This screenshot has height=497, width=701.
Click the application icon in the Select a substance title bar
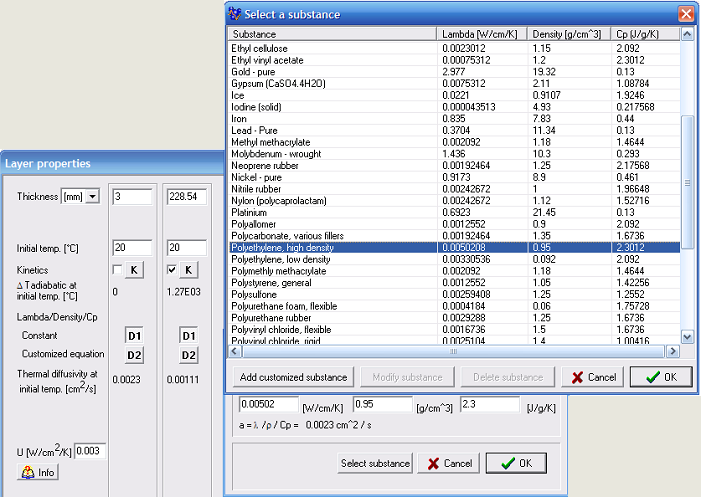coord(235,14)
